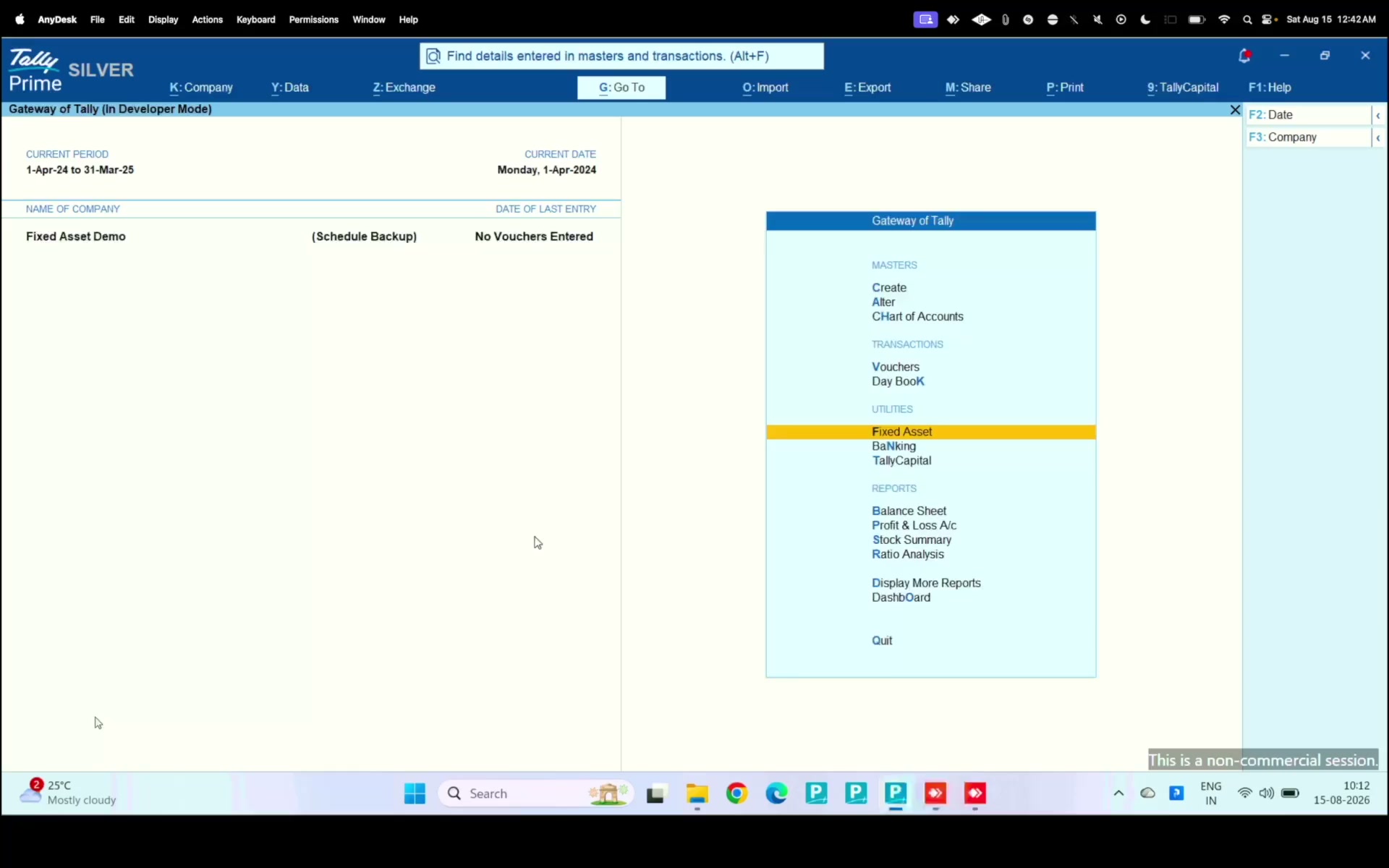Launch File Explorer from the taskbar
This screenshot has width=1389, height=868.
click(x=697, y=793)
